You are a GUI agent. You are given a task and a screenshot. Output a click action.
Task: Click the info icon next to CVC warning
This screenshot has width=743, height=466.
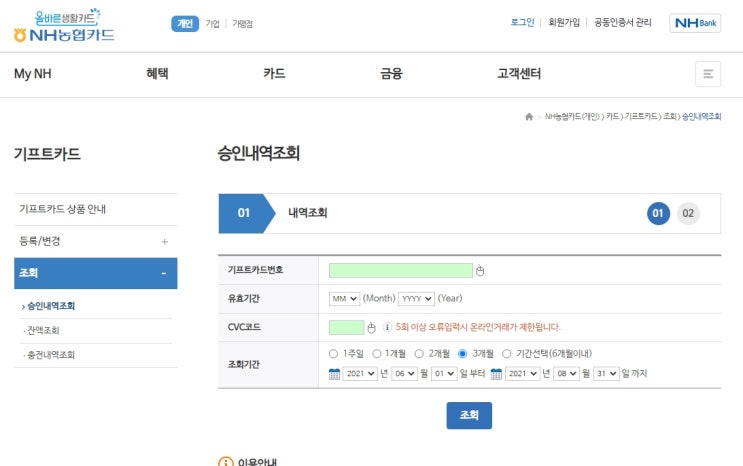[387, 327]
